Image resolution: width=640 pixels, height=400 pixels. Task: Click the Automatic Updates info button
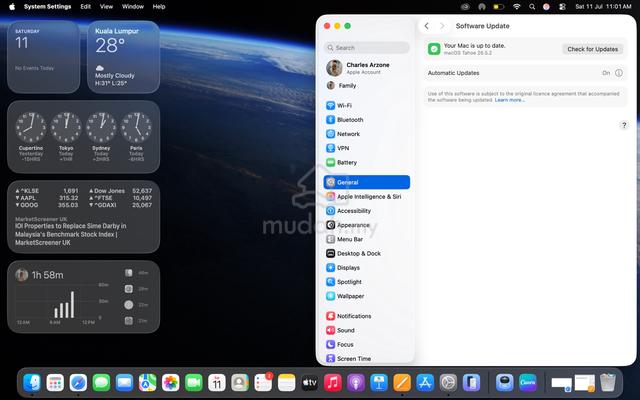(x=619, y=73)
